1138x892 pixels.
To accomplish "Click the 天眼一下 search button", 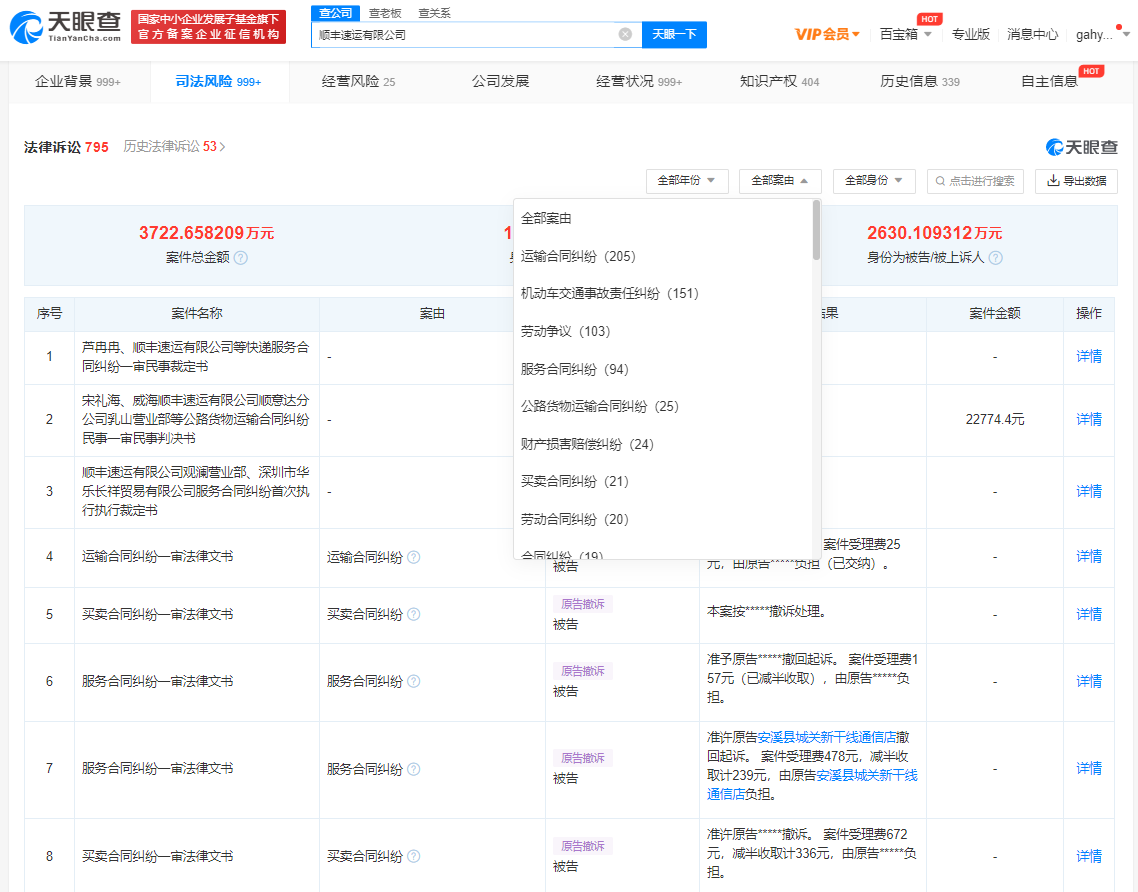I will pos(674,34).
